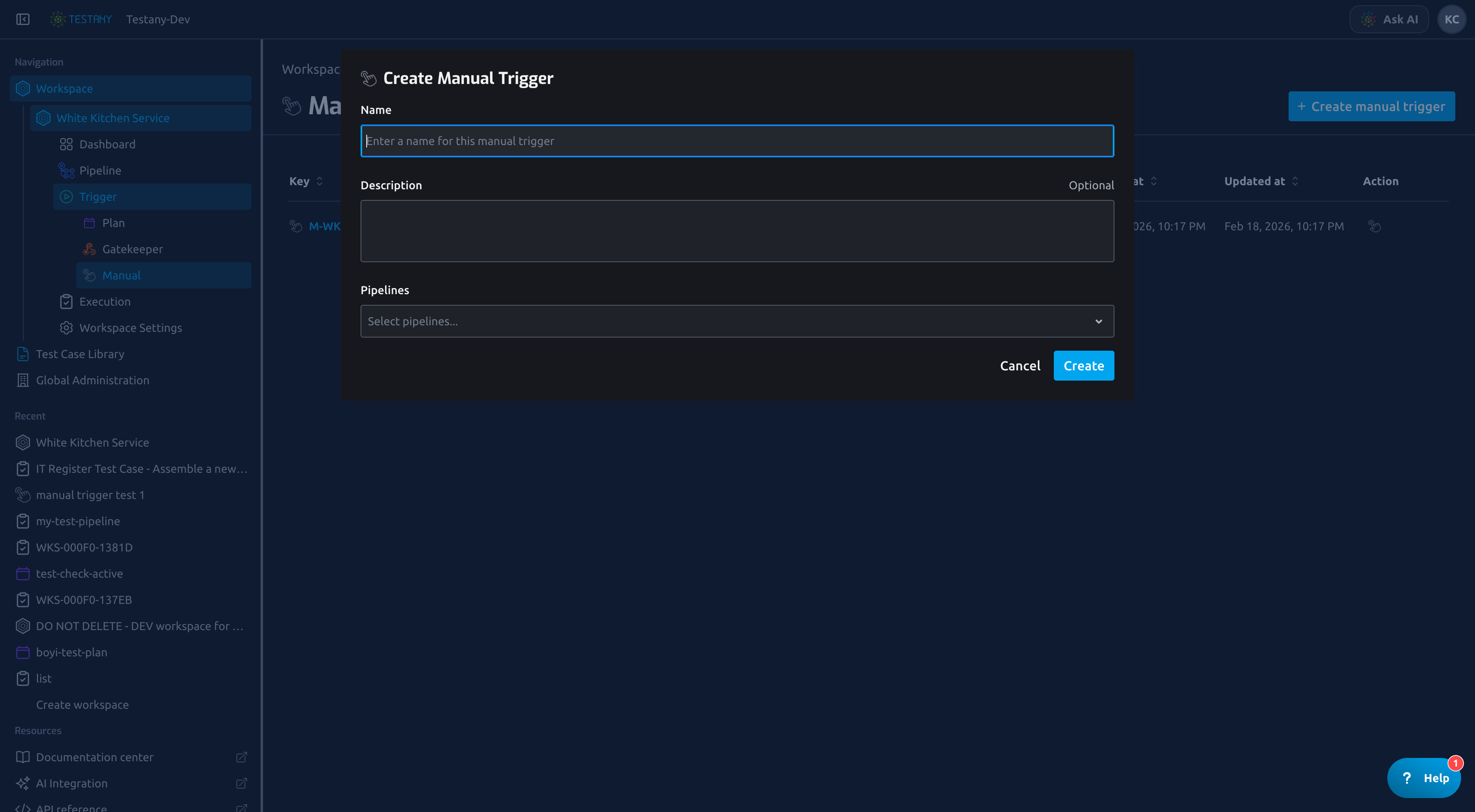This screenshot has width=1475, height=812.
Task: Click Feb 18, 2026, 10:17 PM updated cell
Action: (1284, 226)
